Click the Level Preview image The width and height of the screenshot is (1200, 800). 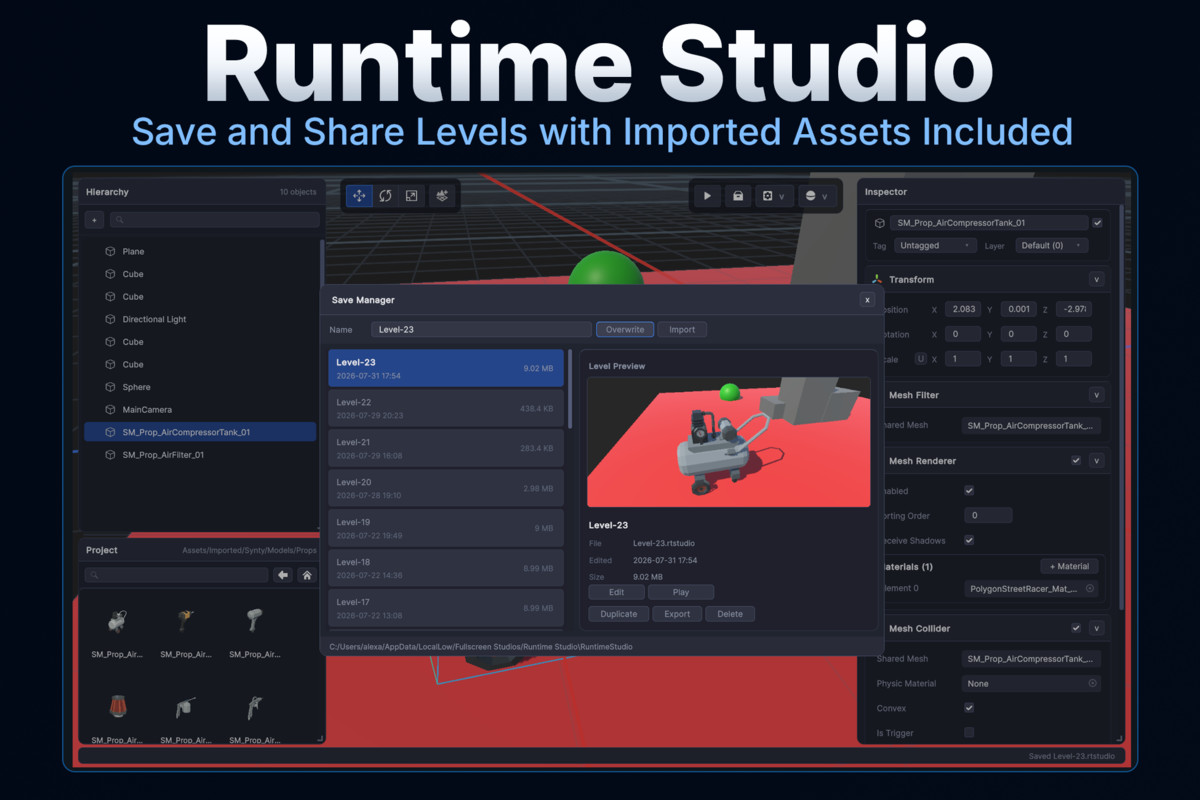(729, 442)
